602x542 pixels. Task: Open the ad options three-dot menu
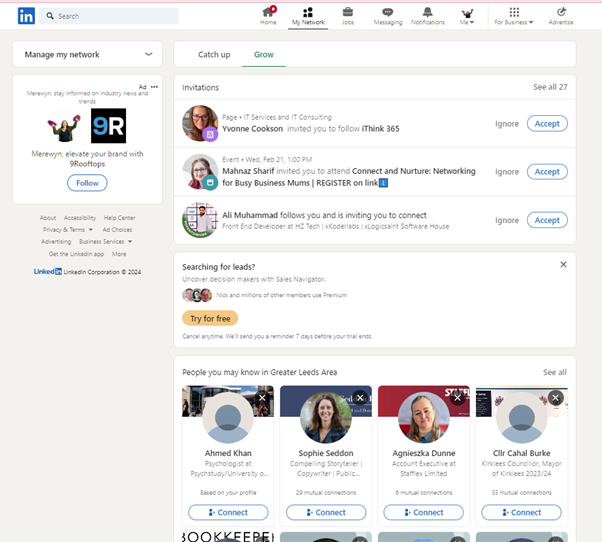click(x=154, y=87)
